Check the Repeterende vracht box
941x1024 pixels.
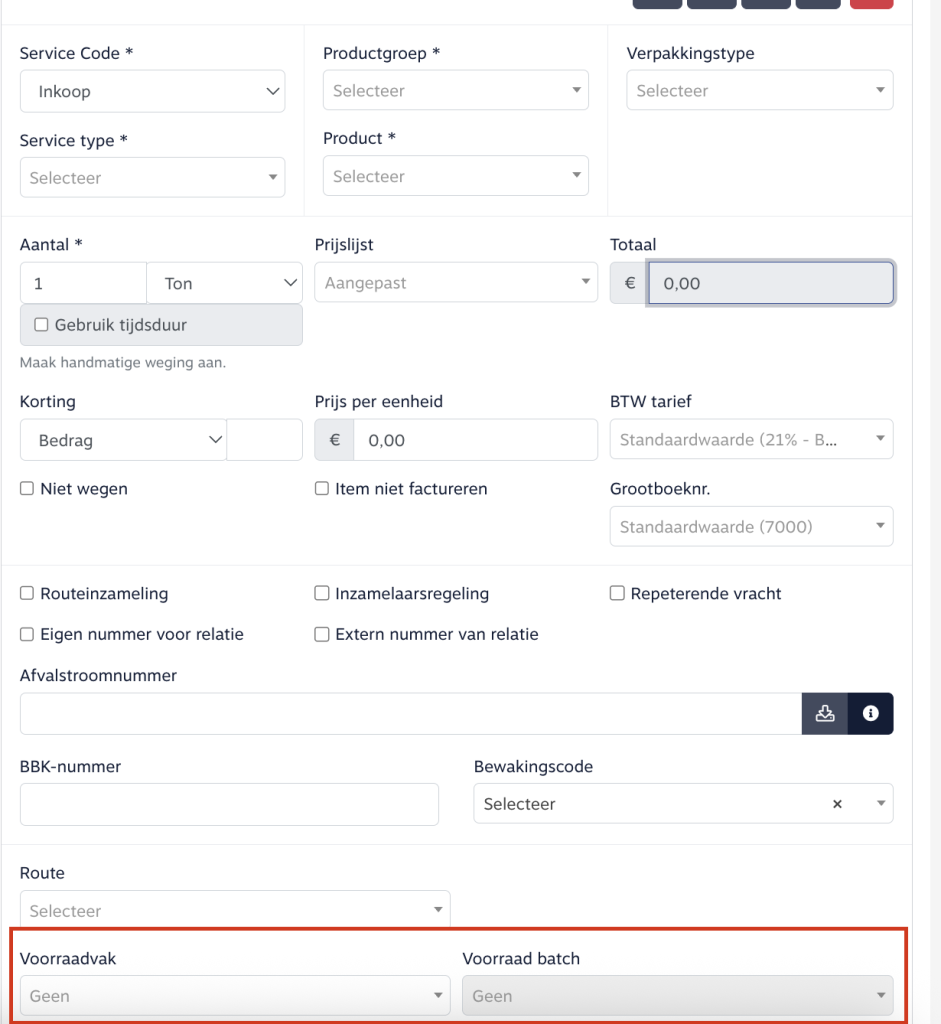[617, 593]
